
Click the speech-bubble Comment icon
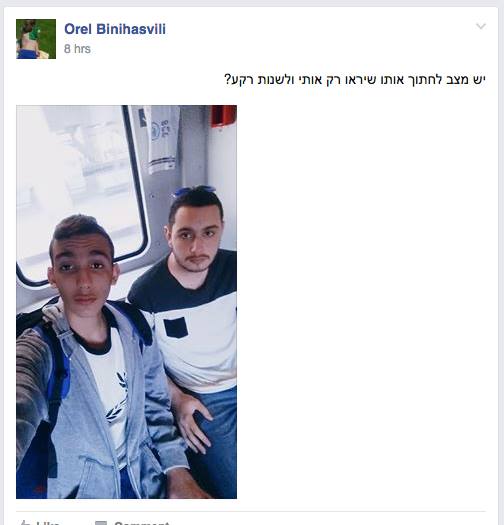click(x=101, y=523)
